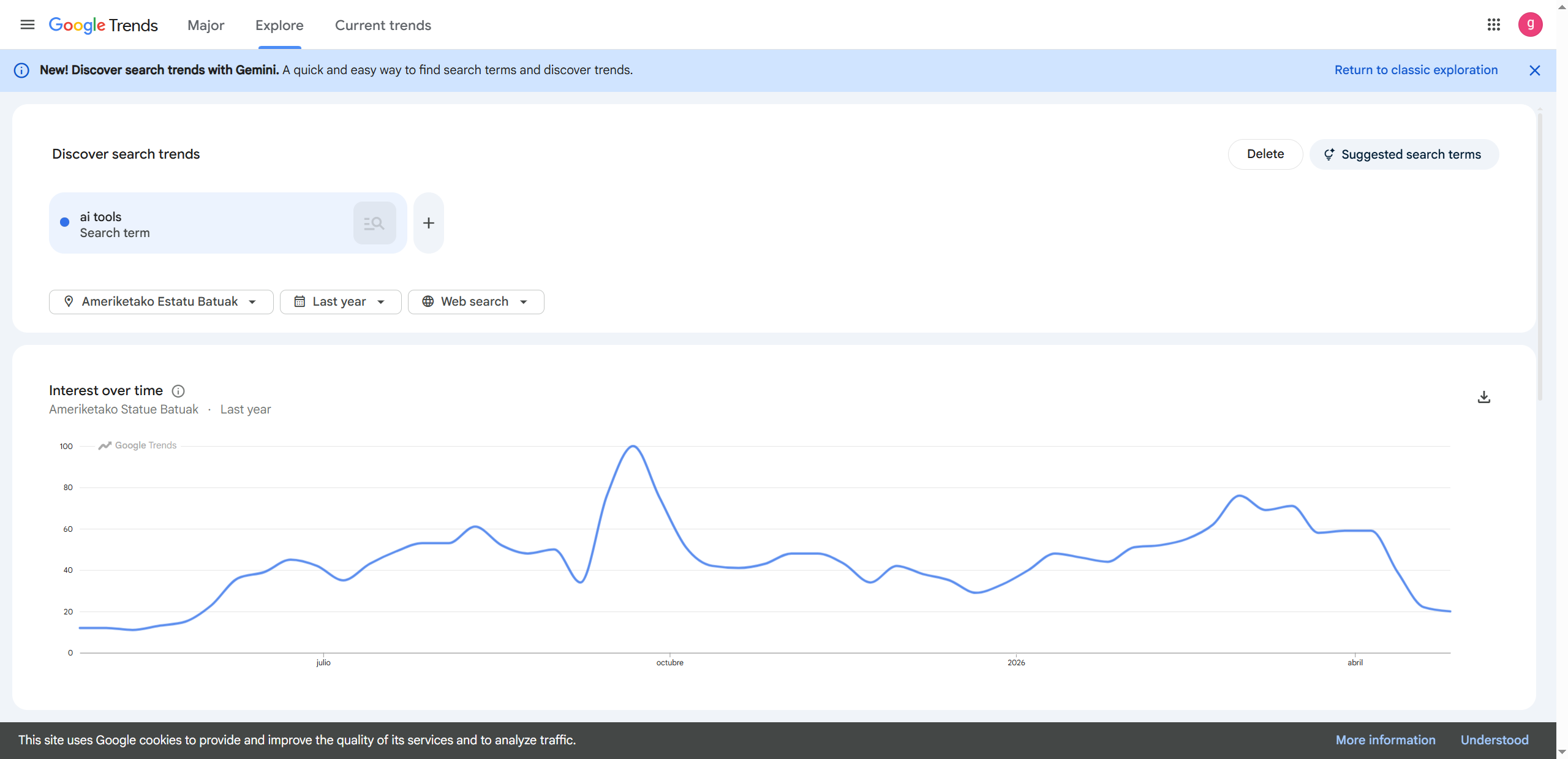Click the search term explore icon
This screenshot has height=759, width=1568.
click(x=374, y=224)
